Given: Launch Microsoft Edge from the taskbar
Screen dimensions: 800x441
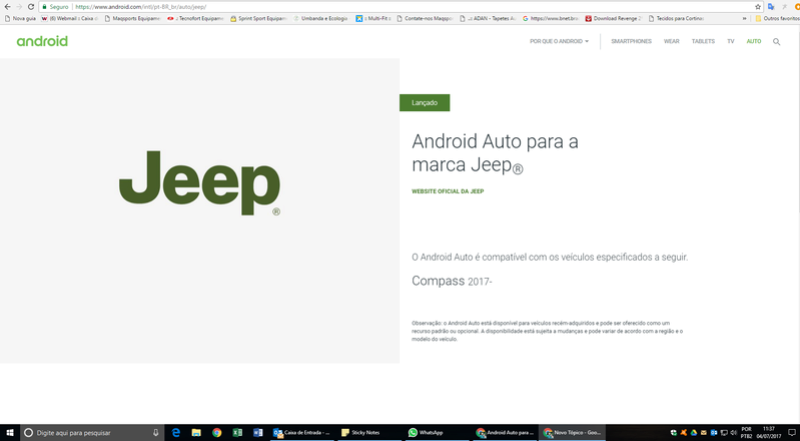Looking at the screenshot, I should (176, 433).
